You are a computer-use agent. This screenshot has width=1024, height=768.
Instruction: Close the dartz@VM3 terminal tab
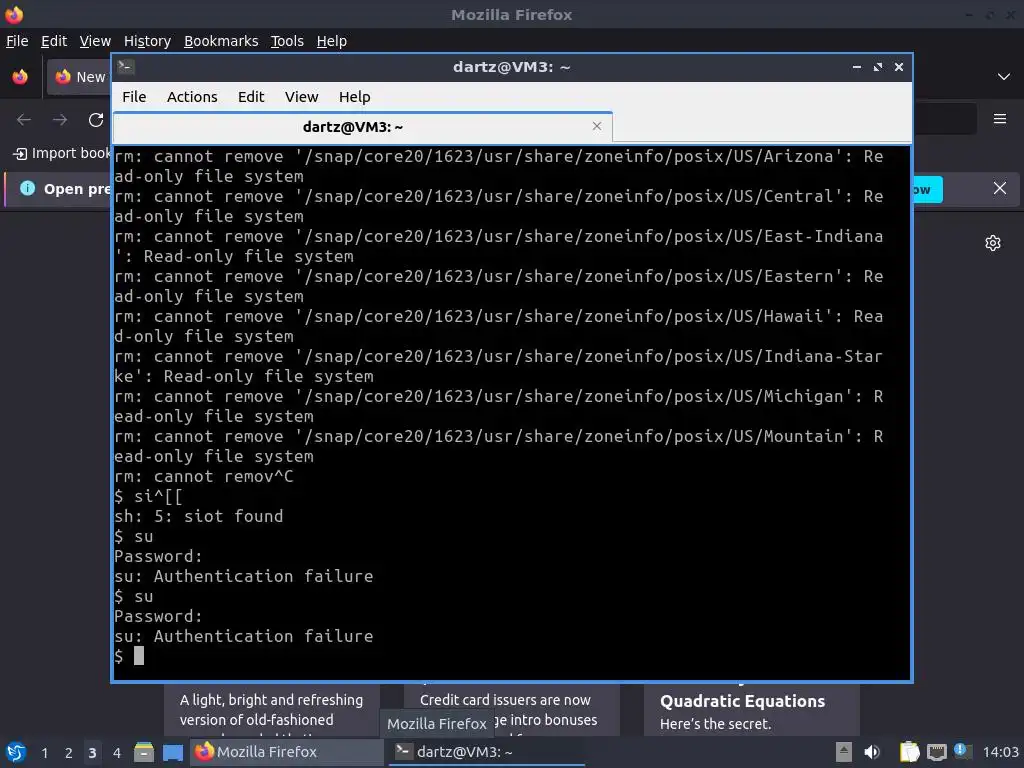596,126
